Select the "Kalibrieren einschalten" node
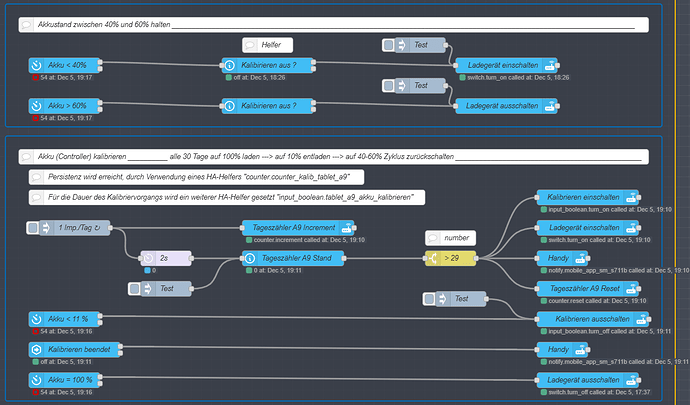 [585, 197]
